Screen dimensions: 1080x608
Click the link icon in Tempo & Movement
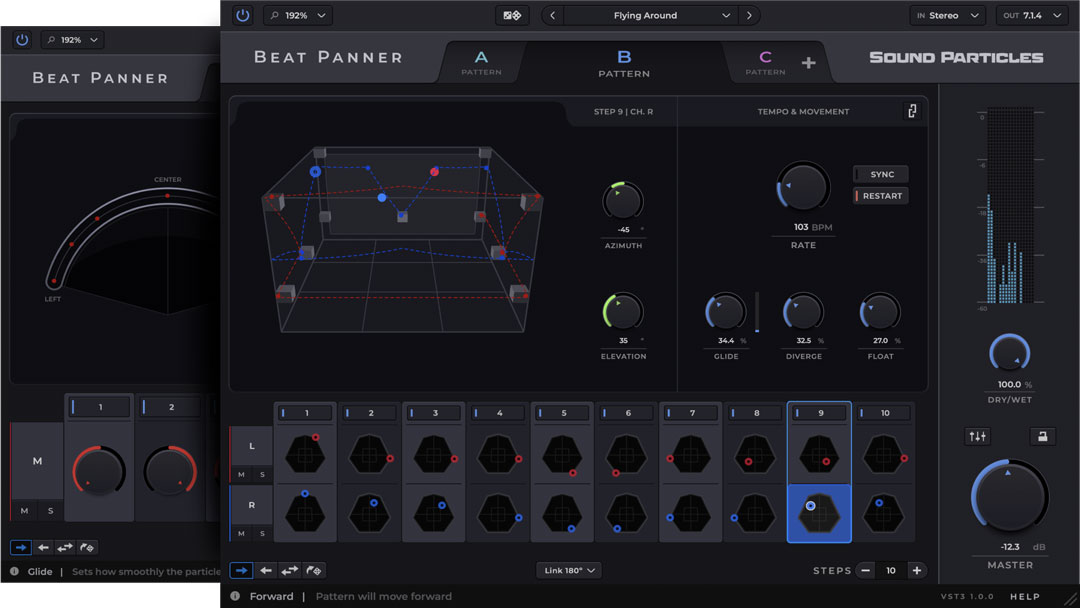[x=912, y=111]
